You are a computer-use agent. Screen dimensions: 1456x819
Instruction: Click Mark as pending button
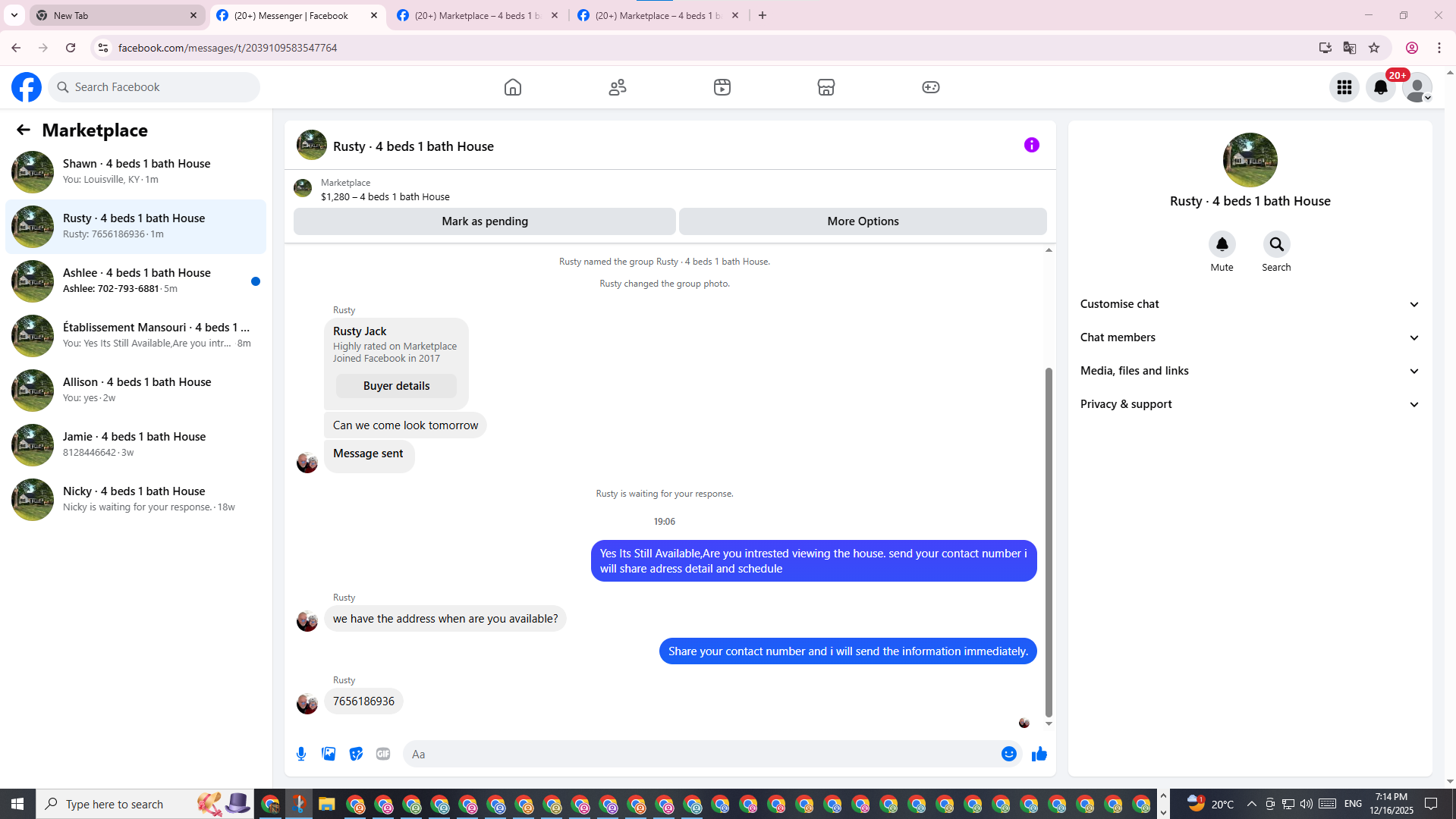pyautogui.click(x=485, y=221)
